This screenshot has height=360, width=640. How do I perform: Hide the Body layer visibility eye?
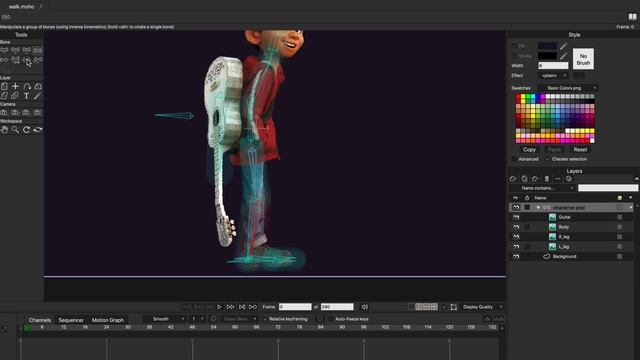coord(516,227)
